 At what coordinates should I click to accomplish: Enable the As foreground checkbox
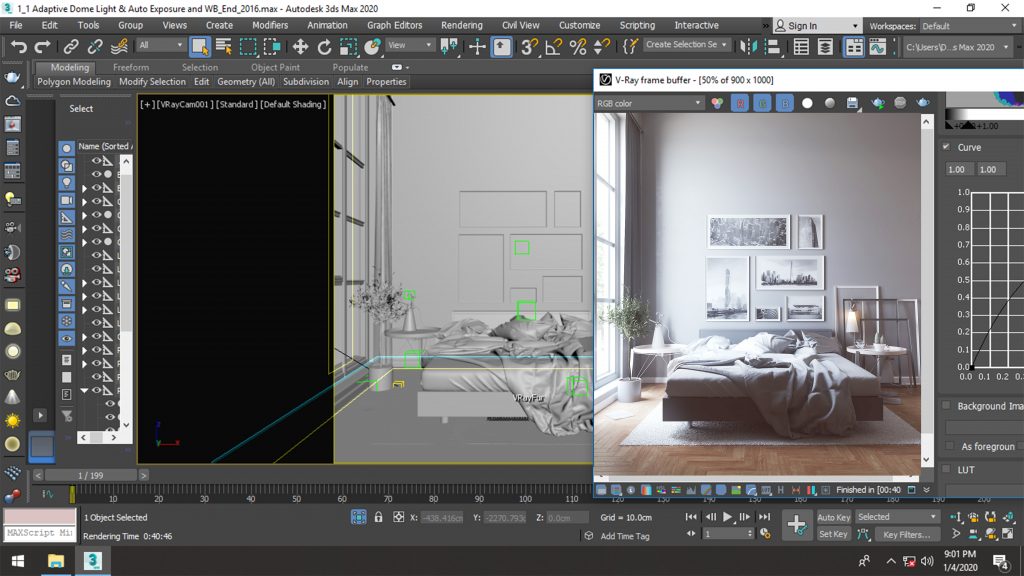coord(950,446)
